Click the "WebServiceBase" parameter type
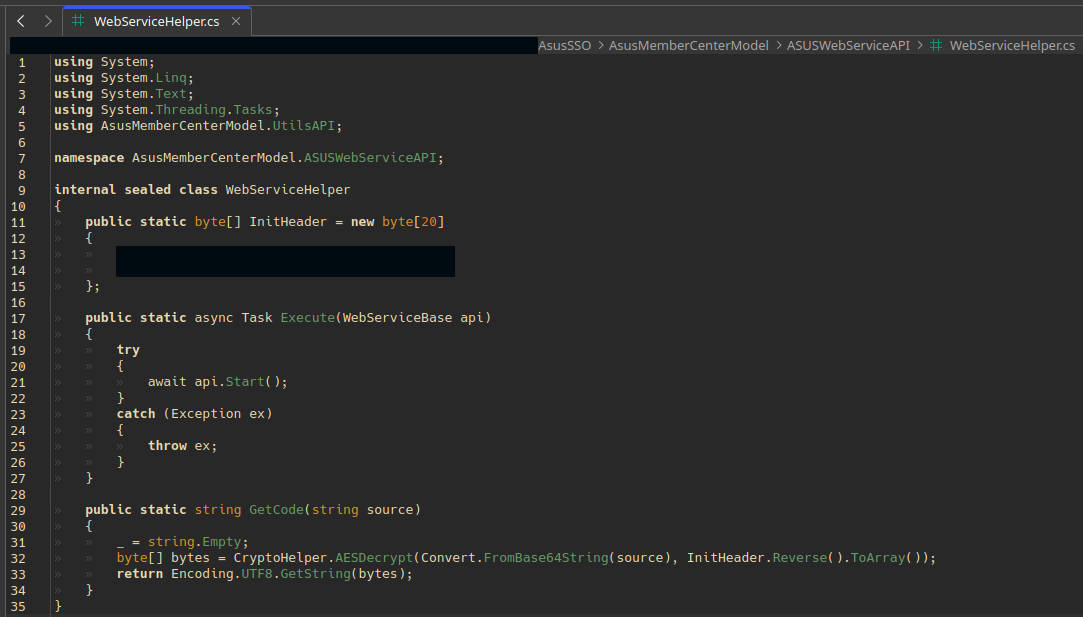Image resolution: width=1083 pixels, height=617 pixels. pos(397,318)
